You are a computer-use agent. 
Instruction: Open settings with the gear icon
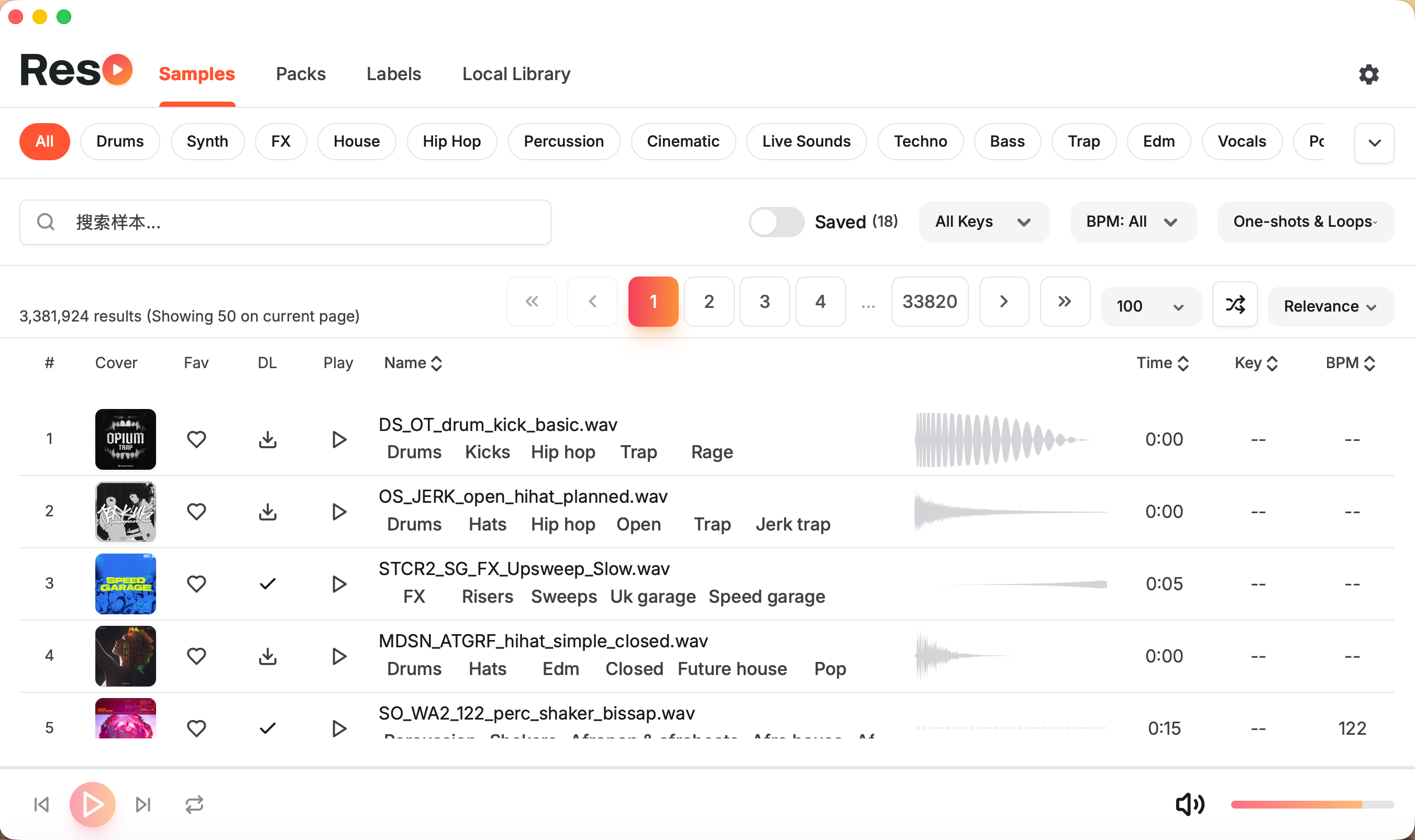coord(1368,74)
